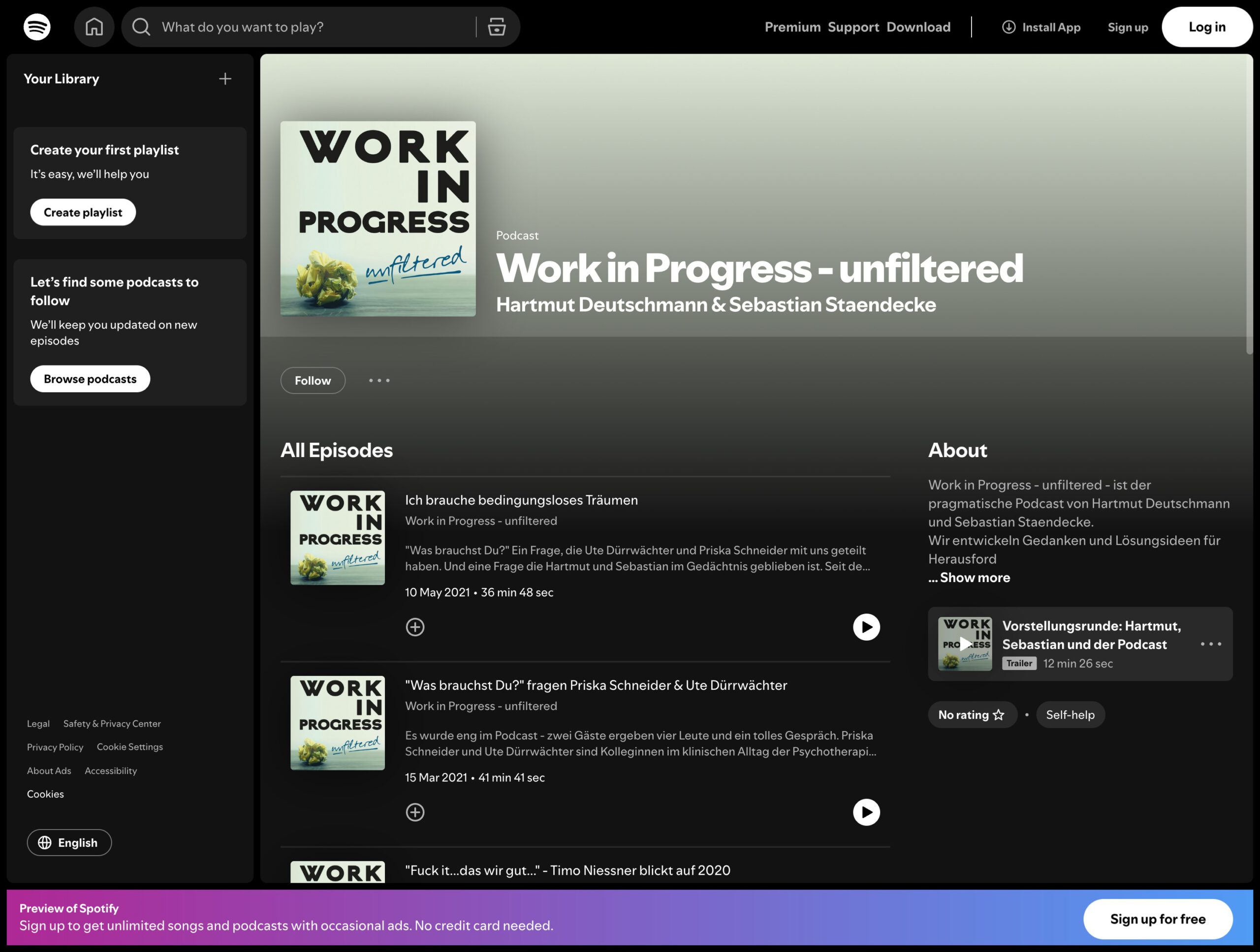
Task: Add 'Was brauchst Du?' episode to library
Action: [415, 812]
